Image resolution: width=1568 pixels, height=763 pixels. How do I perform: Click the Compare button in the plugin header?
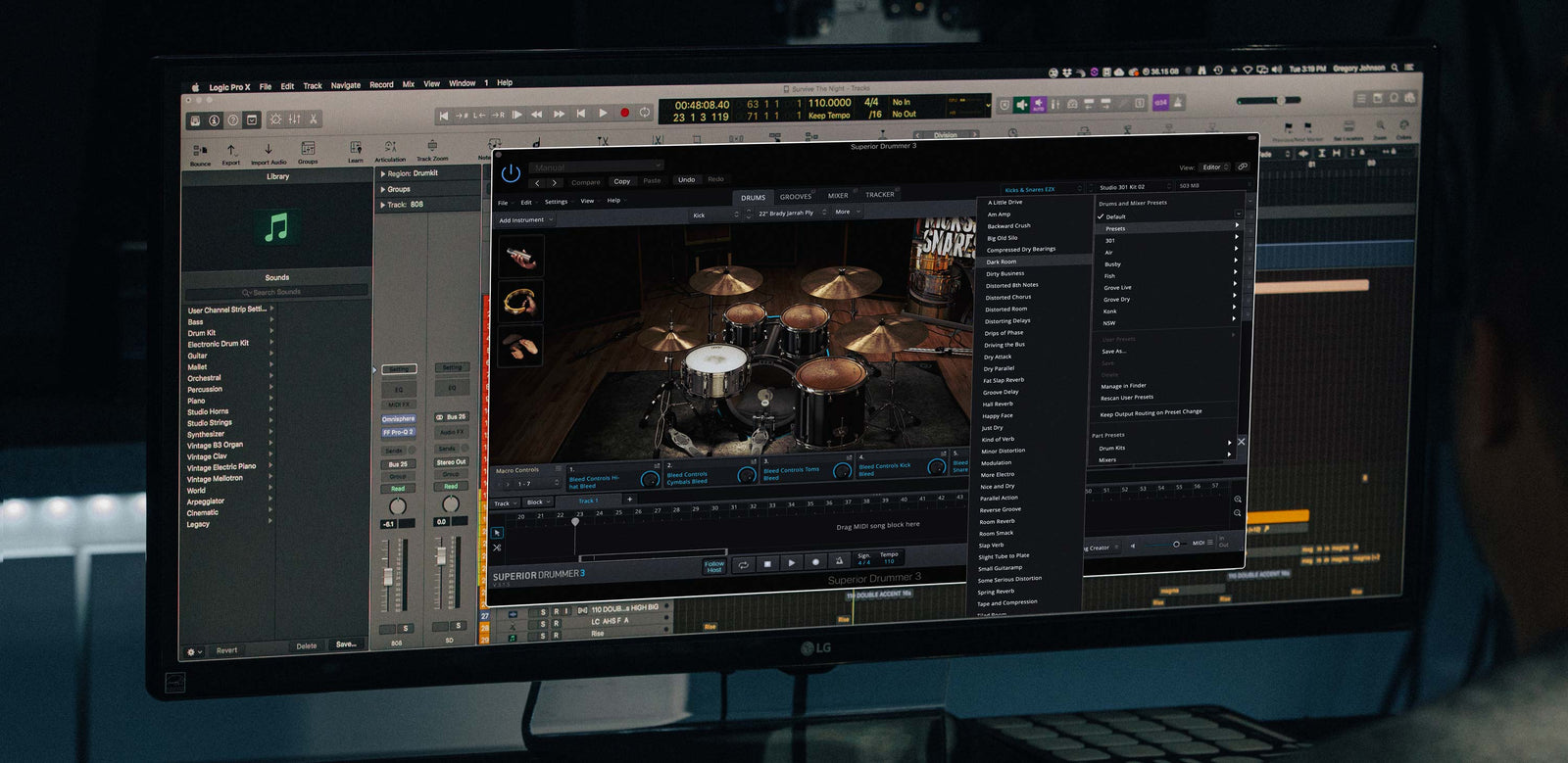tap(586, 181)
